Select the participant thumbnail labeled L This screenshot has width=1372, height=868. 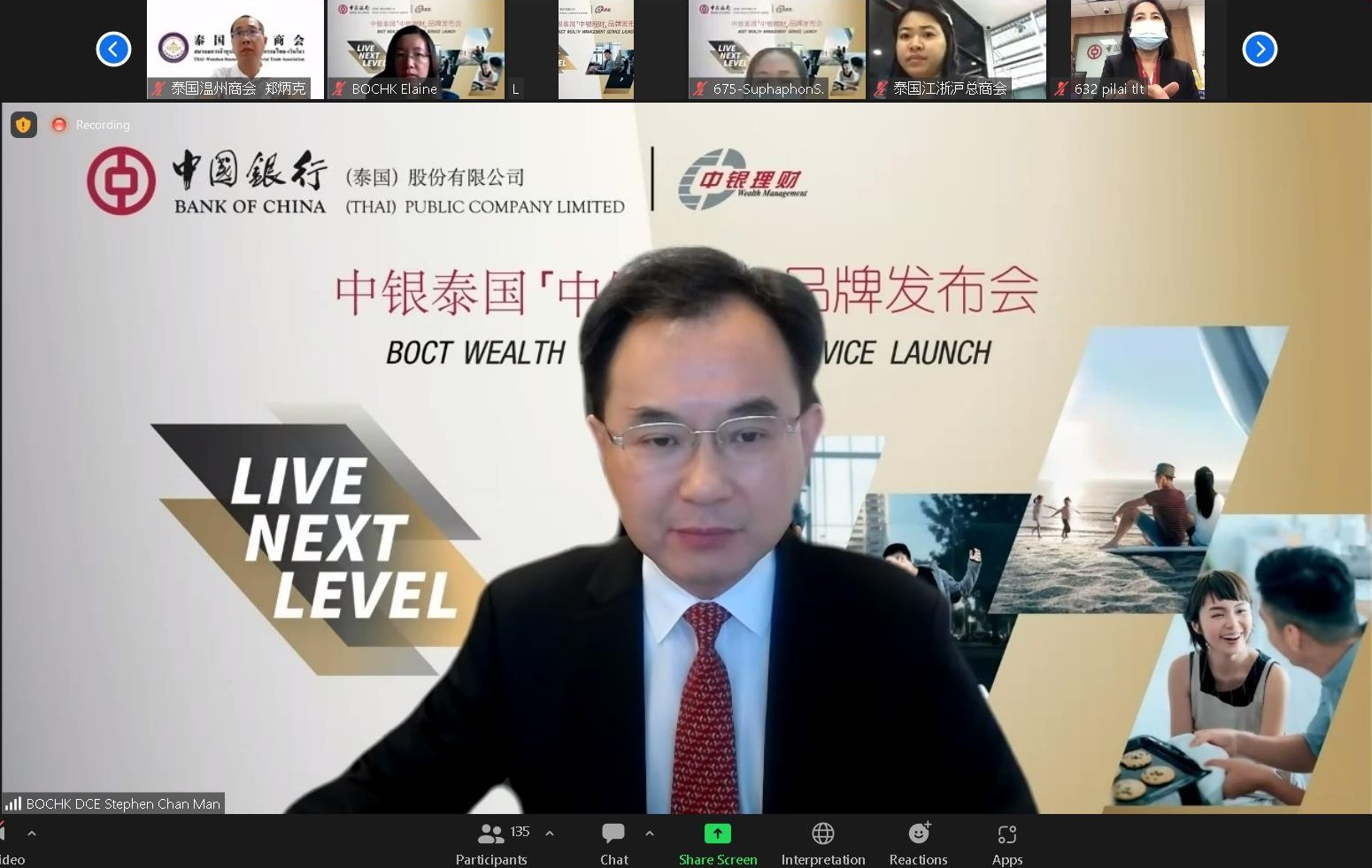coord(597,50)
